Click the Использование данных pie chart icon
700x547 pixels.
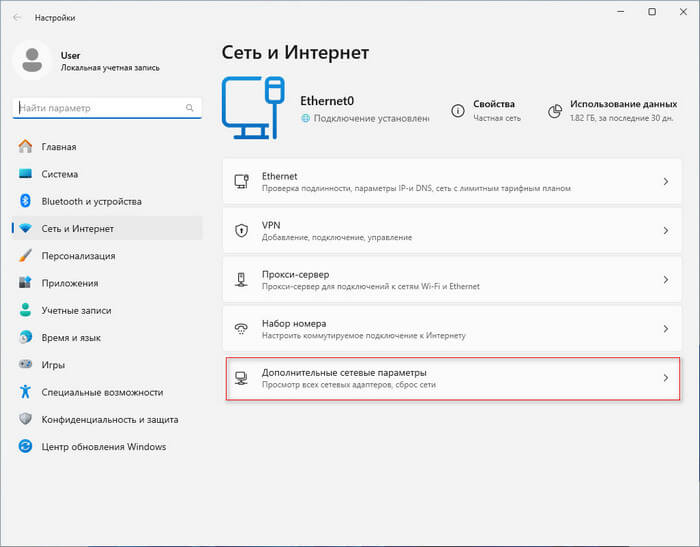point(554,110)
